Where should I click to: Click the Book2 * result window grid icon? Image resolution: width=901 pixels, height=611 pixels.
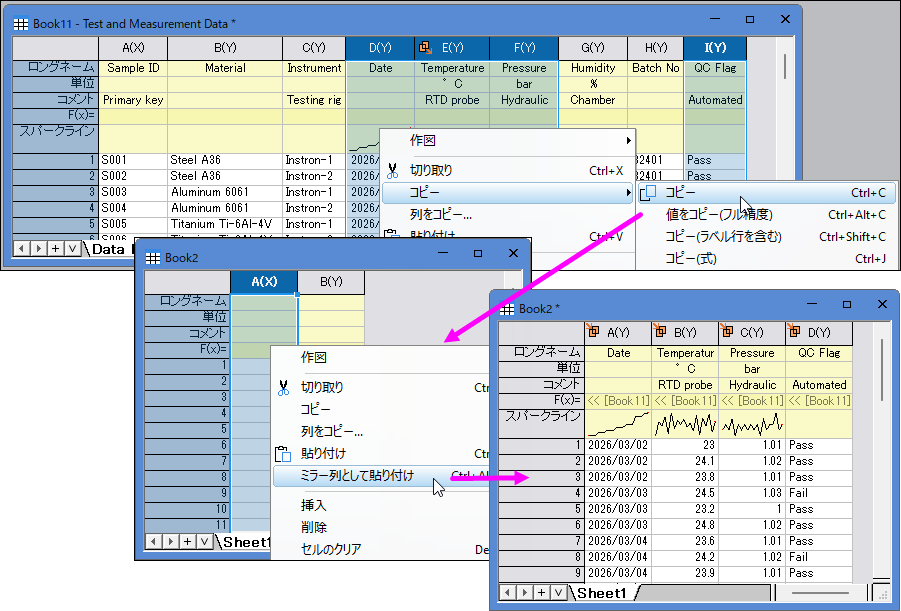pos(507,310)
